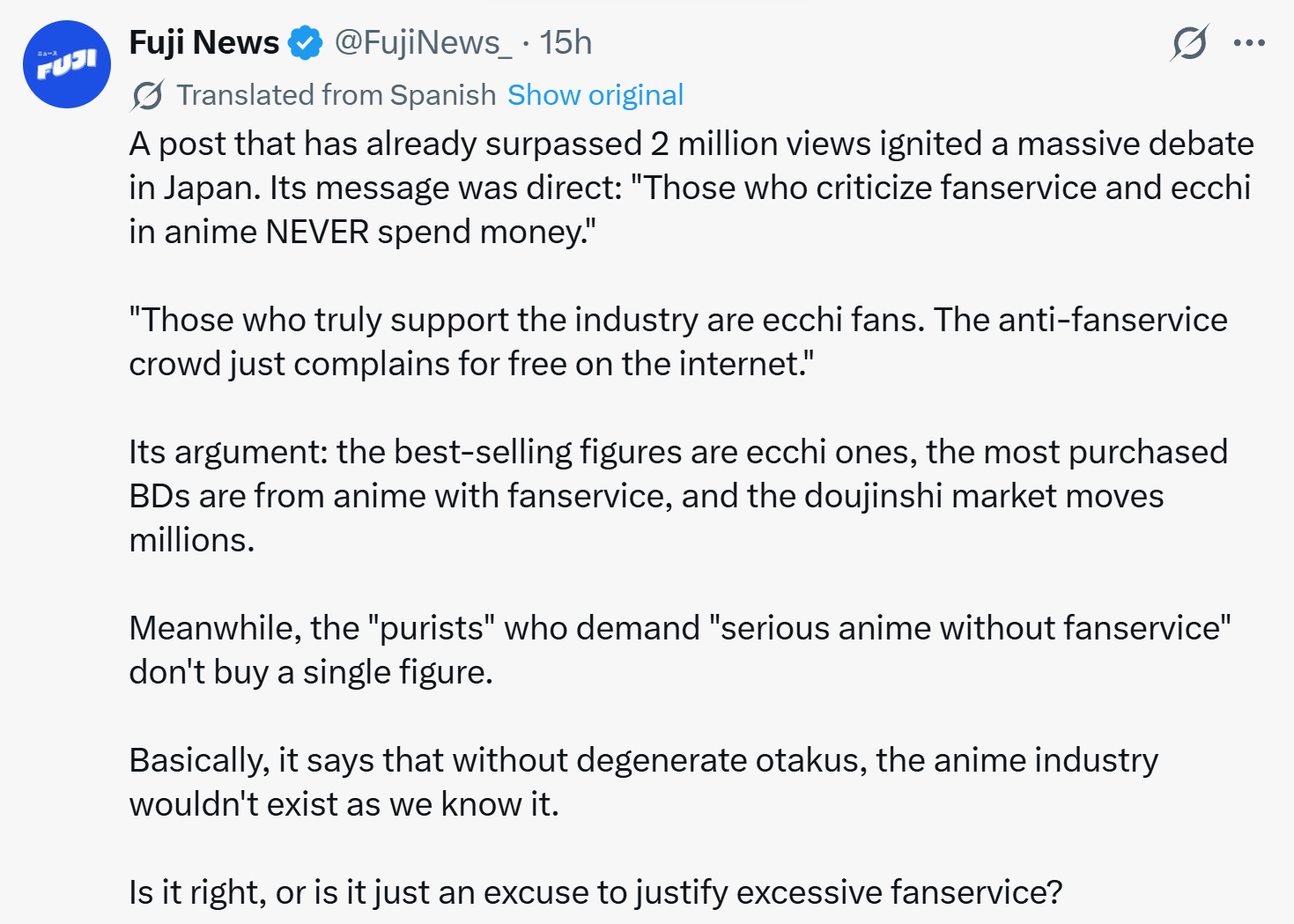Click the line 'crowd just complains for free'
The height and width of the screenshot is (924, 1294).
(471, 364)
